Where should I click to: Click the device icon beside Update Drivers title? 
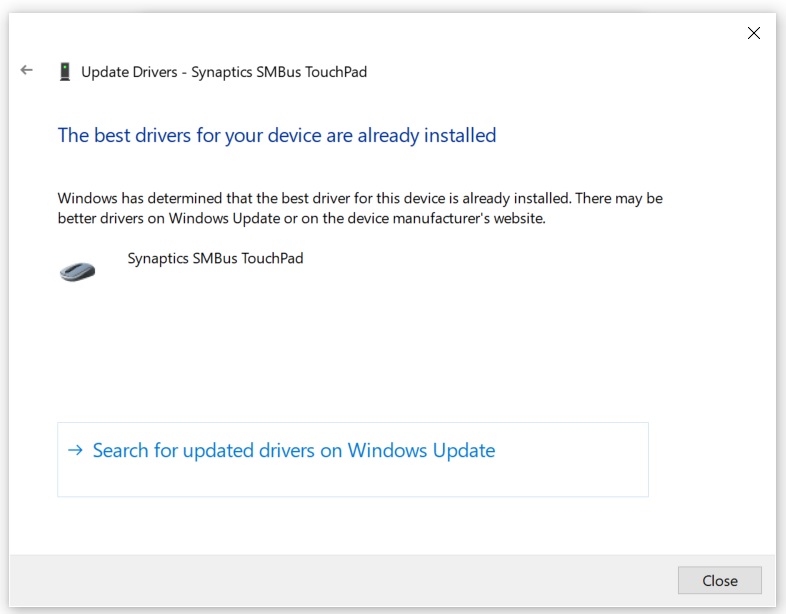[65, 72]
